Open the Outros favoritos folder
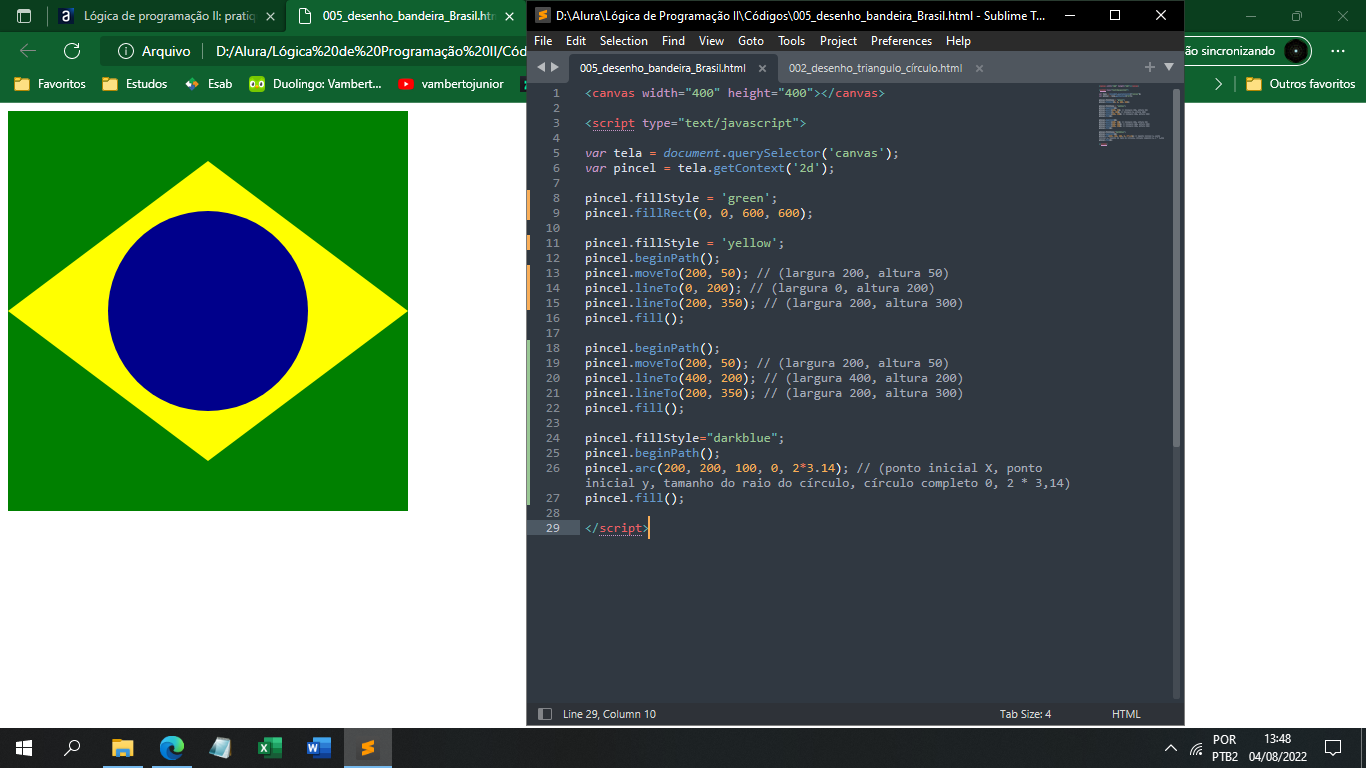Screen dimensions: 1366x768 [1300, 84]
